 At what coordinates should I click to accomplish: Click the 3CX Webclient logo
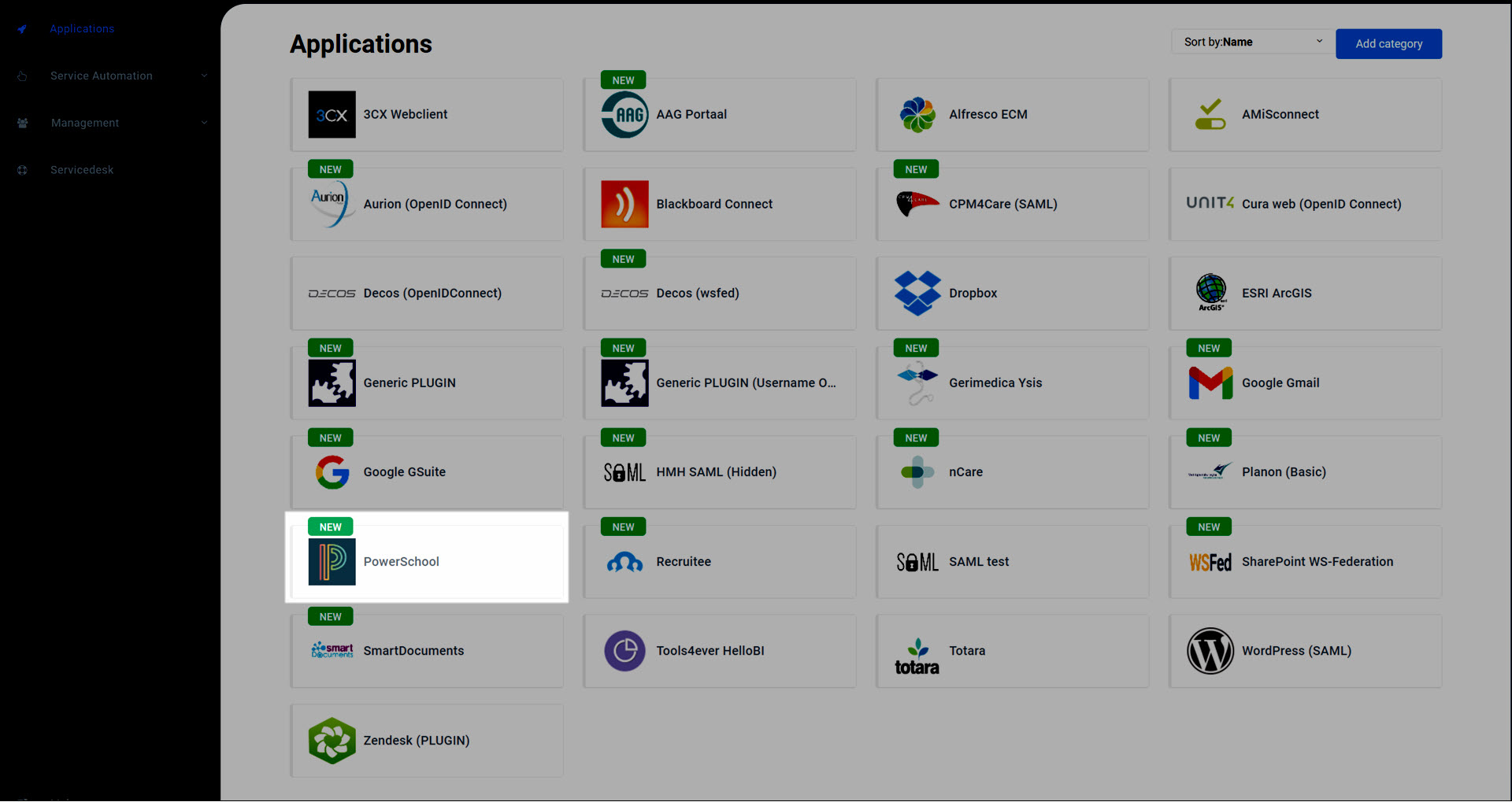click(x=332, y=115)
